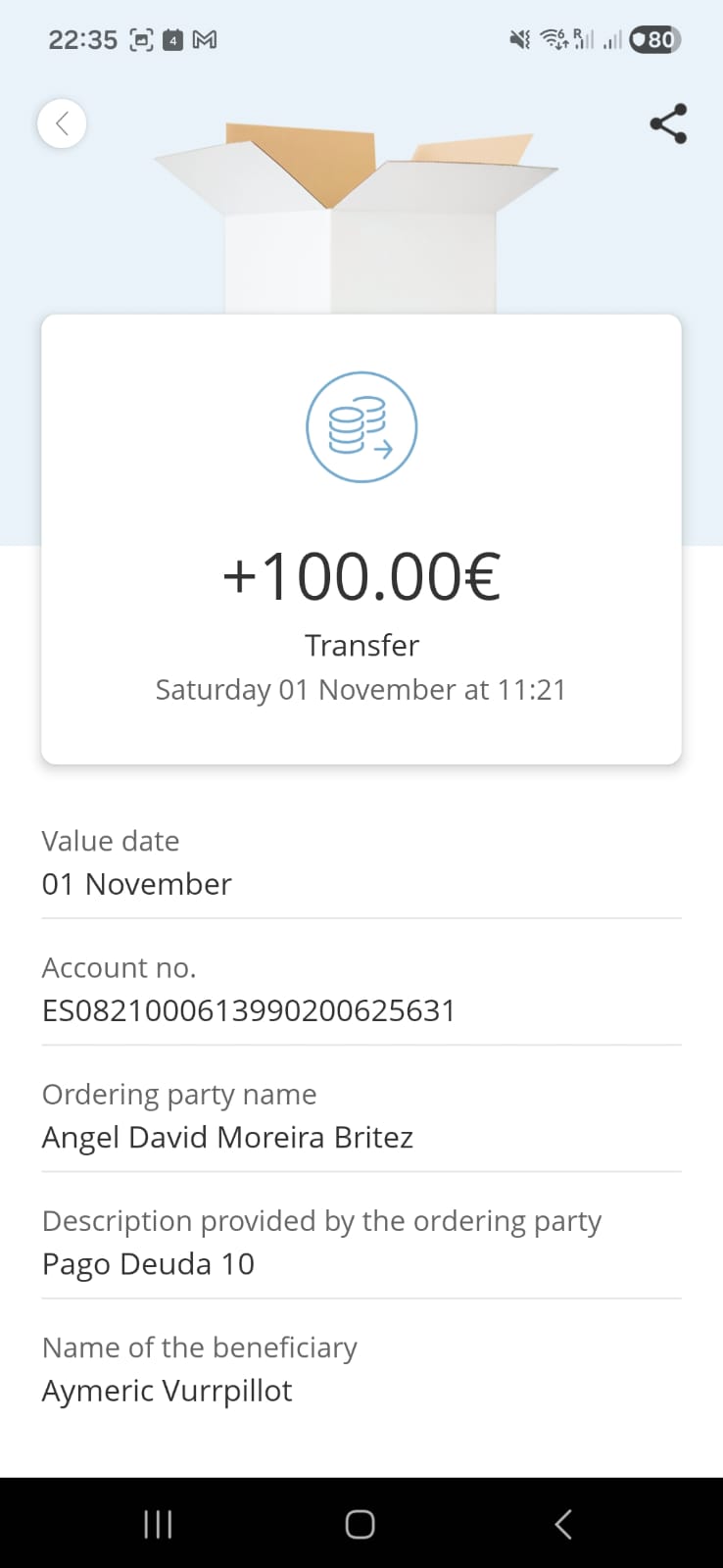This screenshot has width=723, height=1568.
Task: Tap the clock showing 22:35
Action: coord(82,40)
